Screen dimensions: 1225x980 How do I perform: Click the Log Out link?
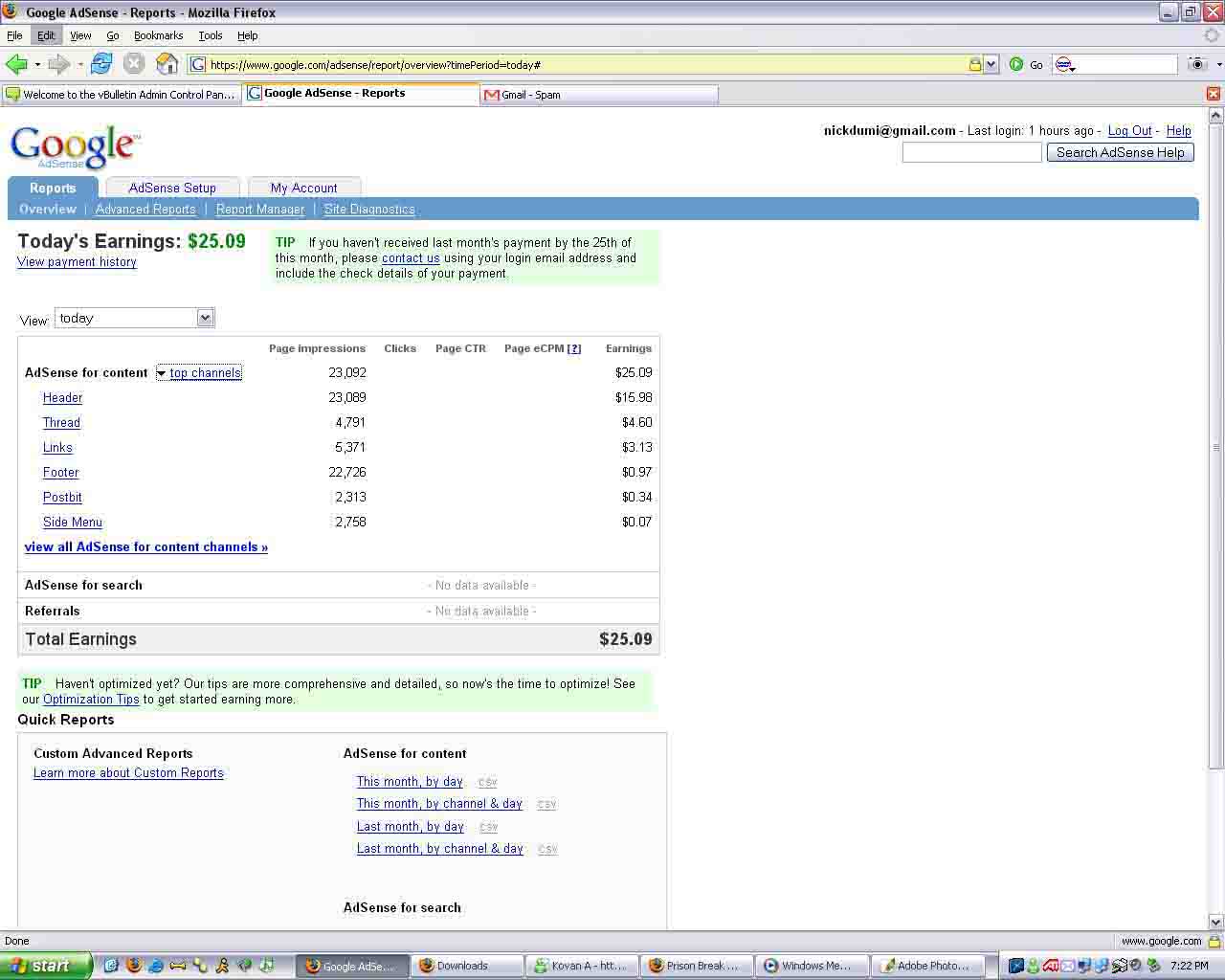click(1130, 131)
